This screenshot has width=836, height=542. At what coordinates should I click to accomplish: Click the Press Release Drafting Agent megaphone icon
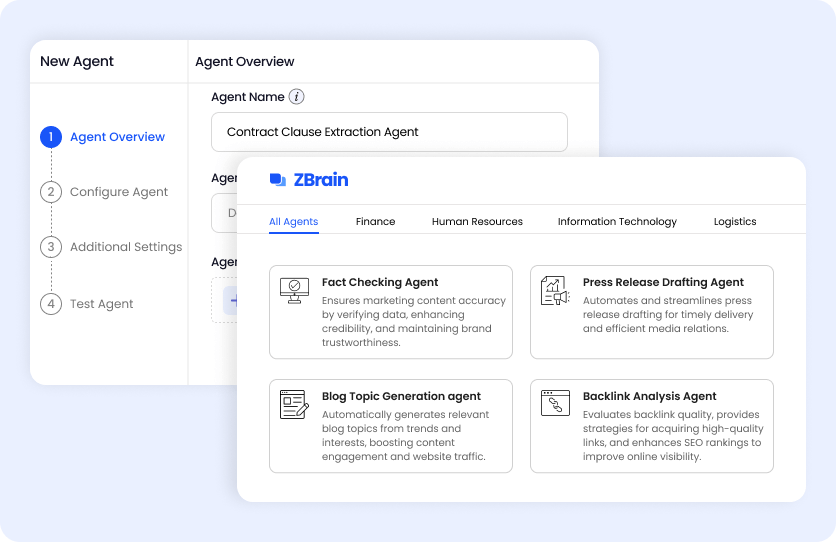pyautogui.click(x=555, y=290)
